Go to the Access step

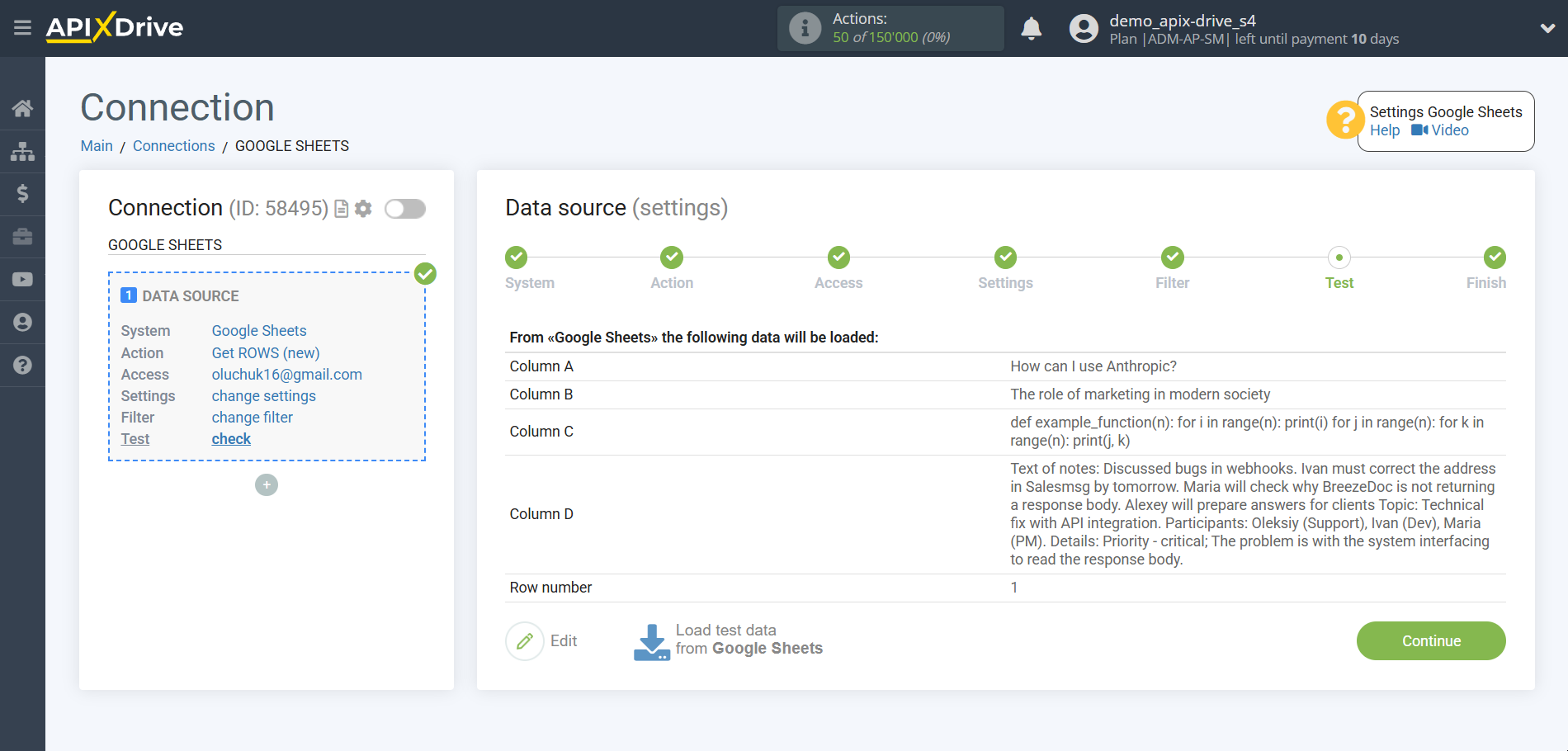click(x=839, y=257)
